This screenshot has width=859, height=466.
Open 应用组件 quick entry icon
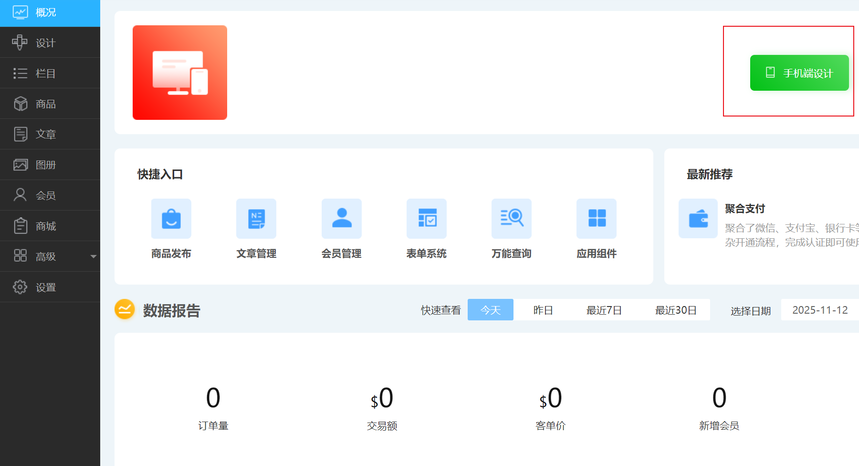click(x=596, y=218)
